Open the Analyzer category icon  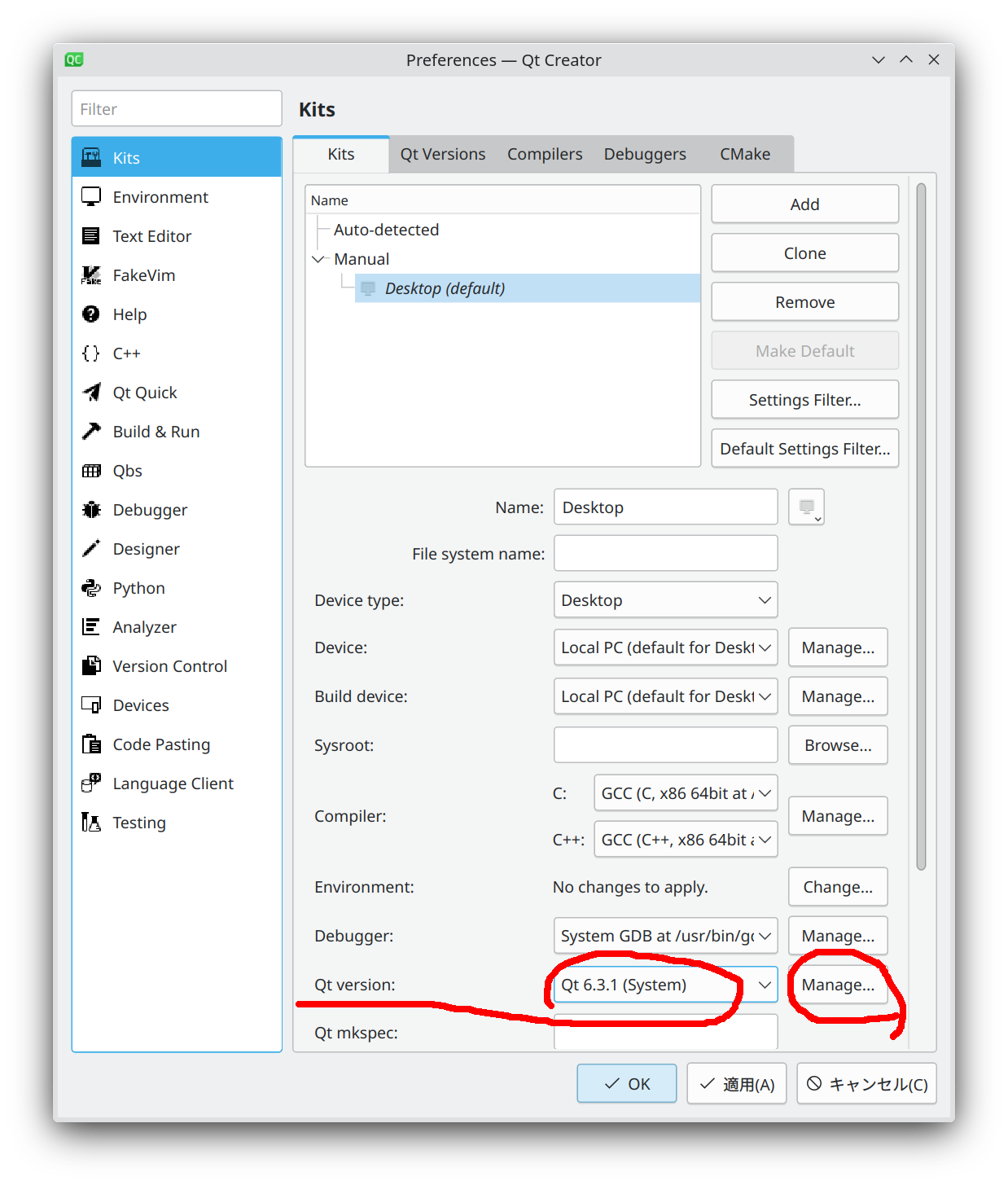(x=91, y=626)
